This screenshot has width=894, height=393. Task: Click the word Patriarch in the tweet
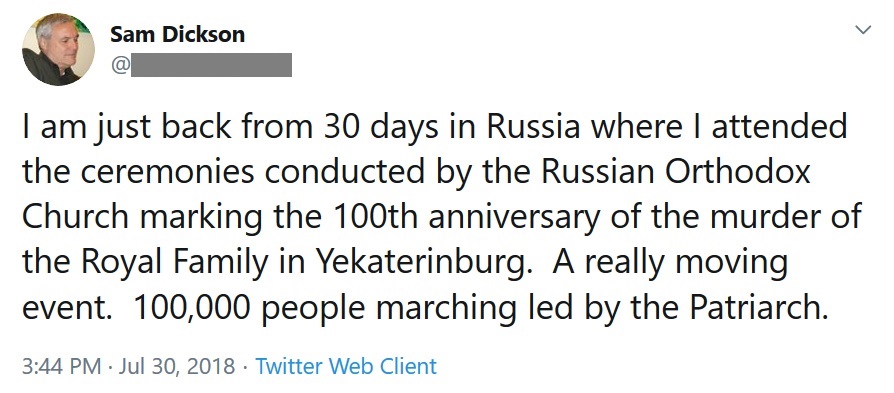tap(758, 307)
